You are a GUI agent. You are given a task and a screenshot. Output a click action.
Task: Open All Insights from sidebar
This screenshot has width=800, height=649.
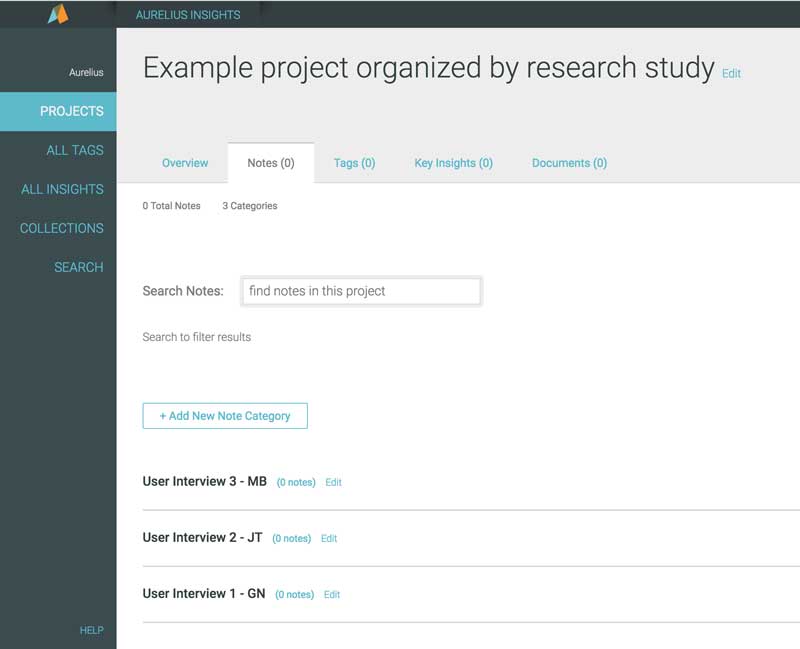pyautogui.click(x=62, y=189)
